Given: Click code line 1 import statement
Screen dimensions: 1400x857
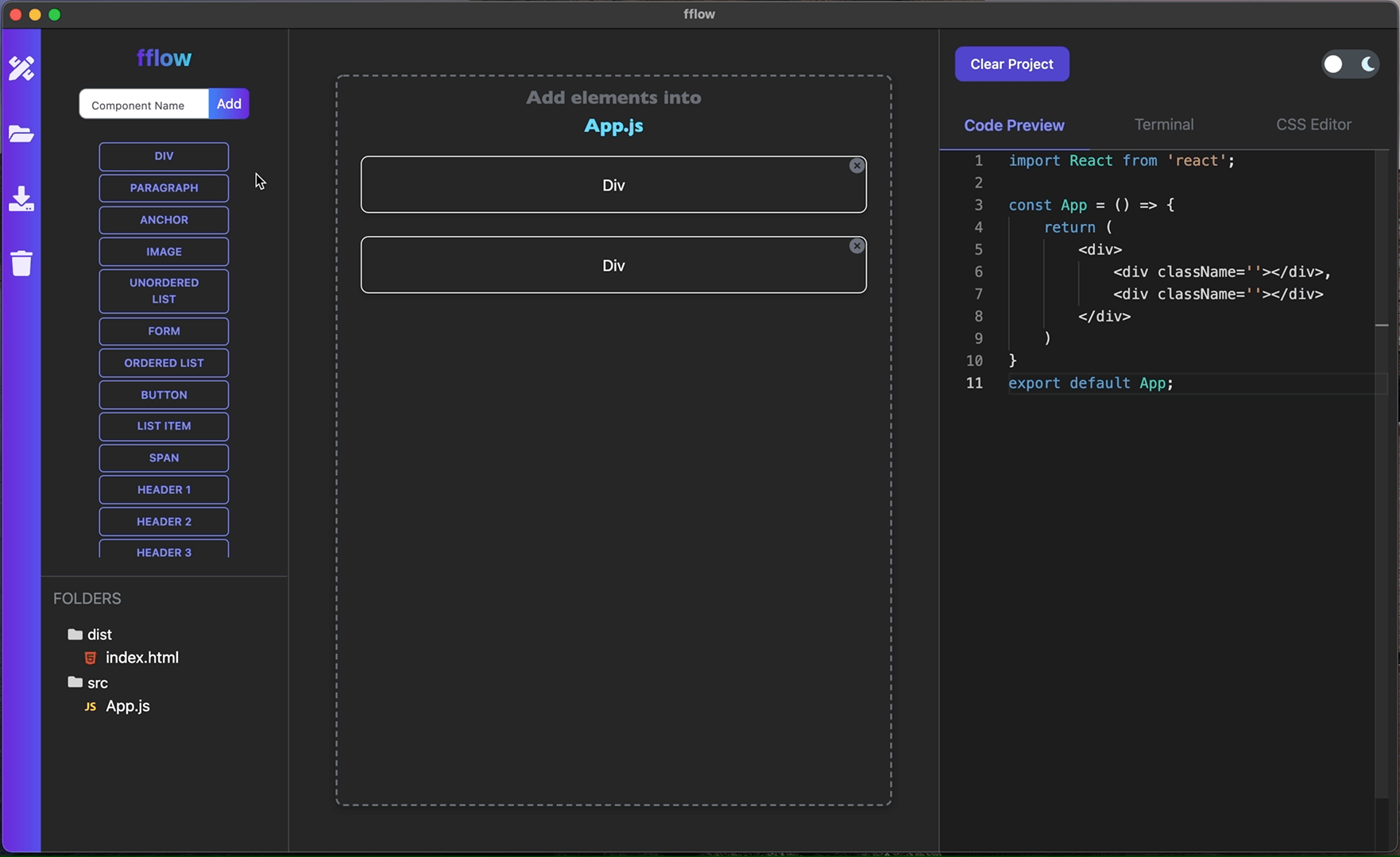Looking at the screenshot, I should [x=1121, y=161].
